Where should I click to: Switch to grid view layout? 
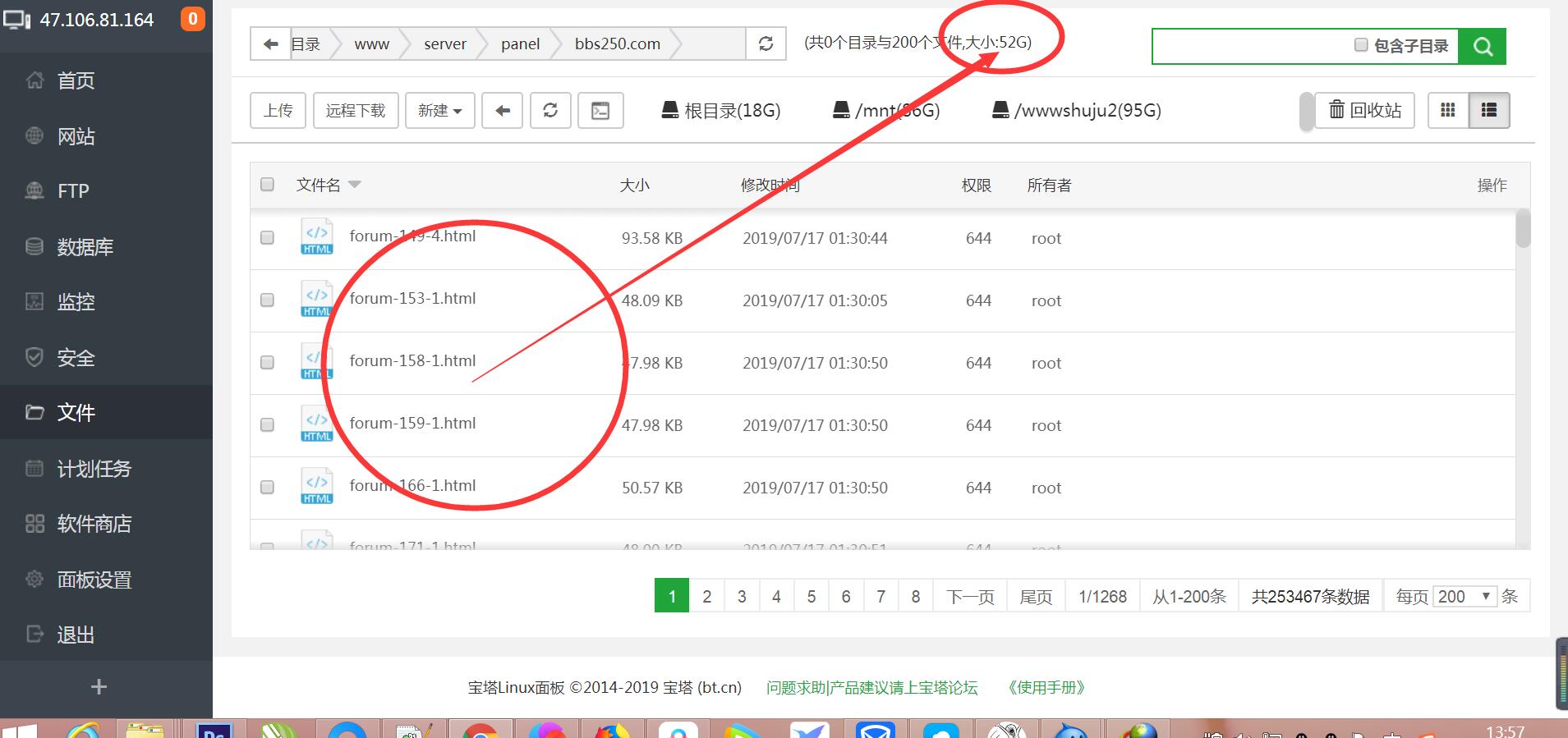pyautogui.click(x=1448, y=110)
